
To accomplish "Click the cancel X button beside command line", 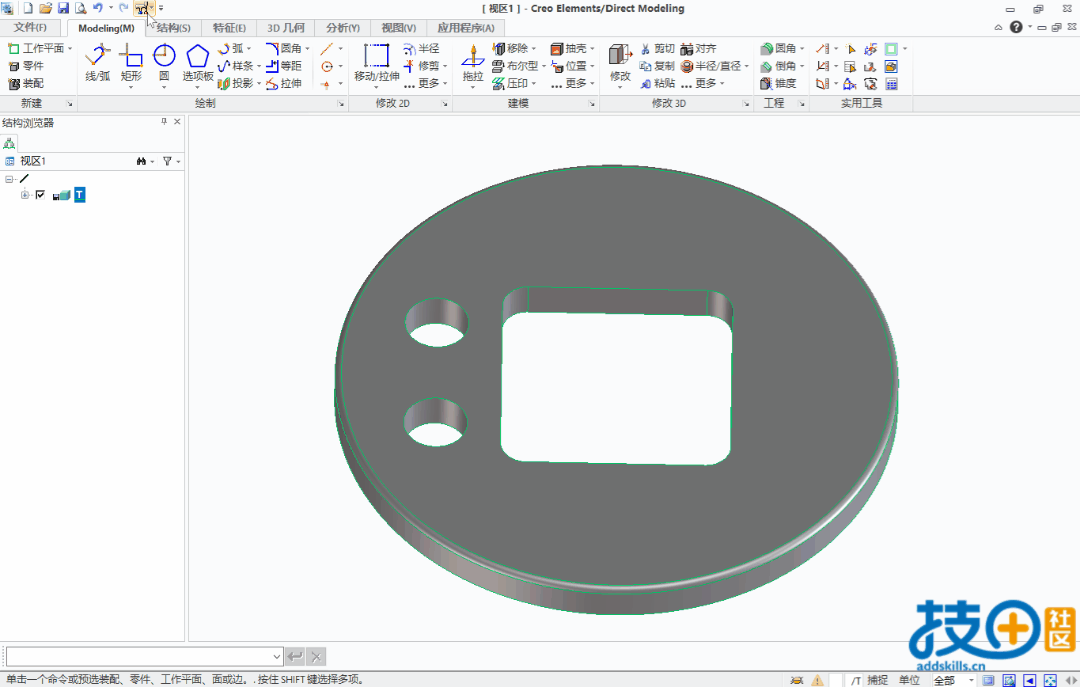I will point(316,657).
